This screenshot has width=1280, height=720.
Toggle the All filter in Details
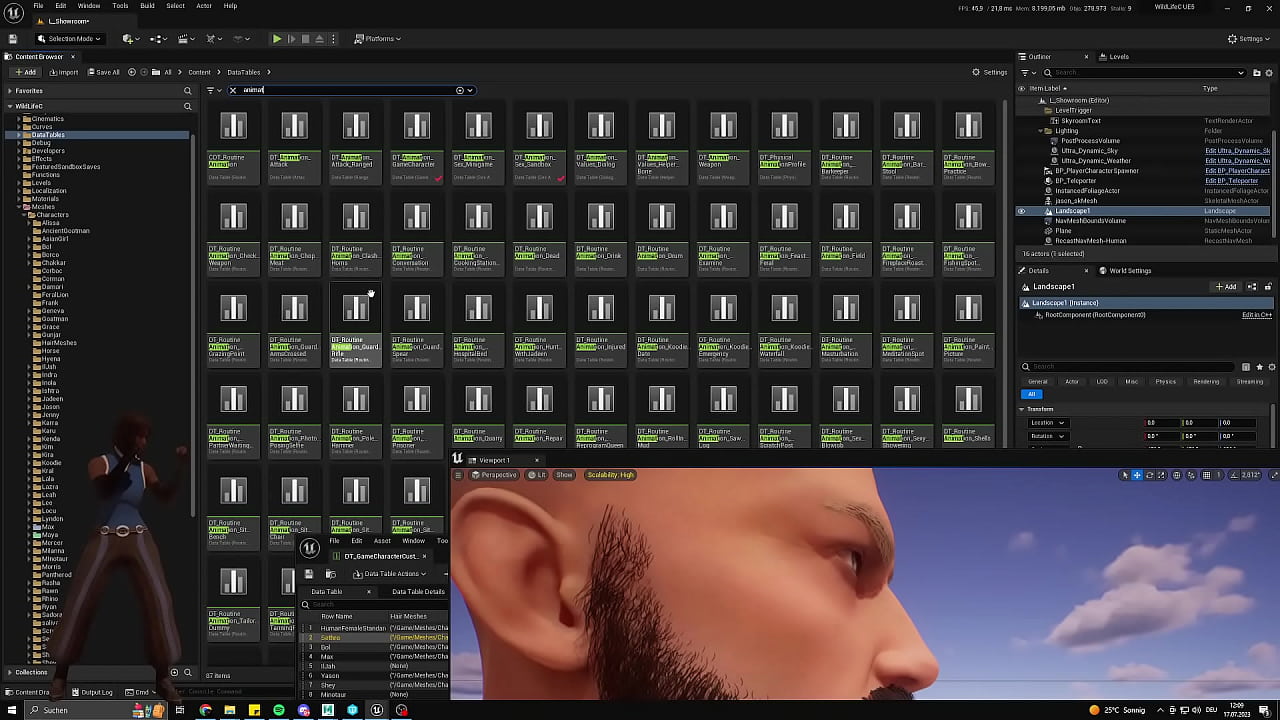point(1031,394)
